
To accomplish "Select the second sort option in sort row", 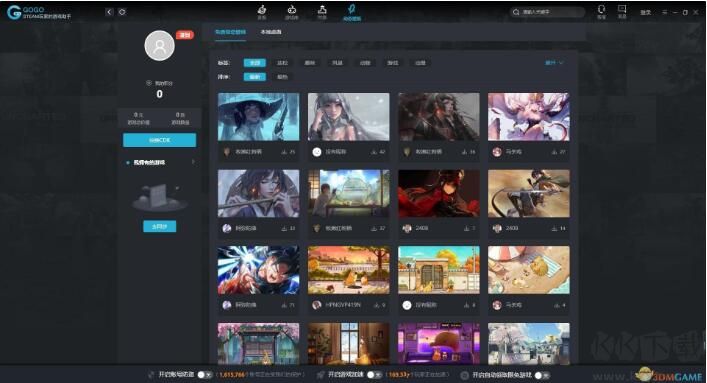I will pos(282,77).
